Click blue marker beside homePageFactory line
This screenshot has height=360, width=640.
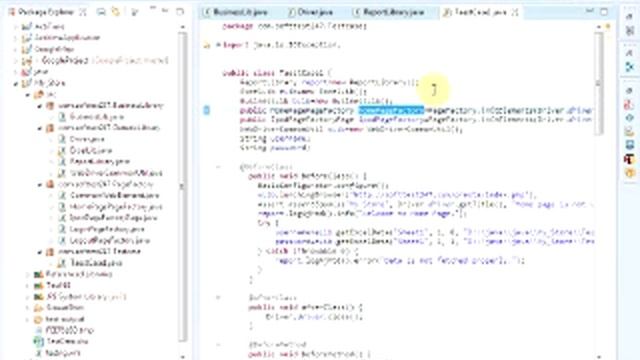coord(207,110)
